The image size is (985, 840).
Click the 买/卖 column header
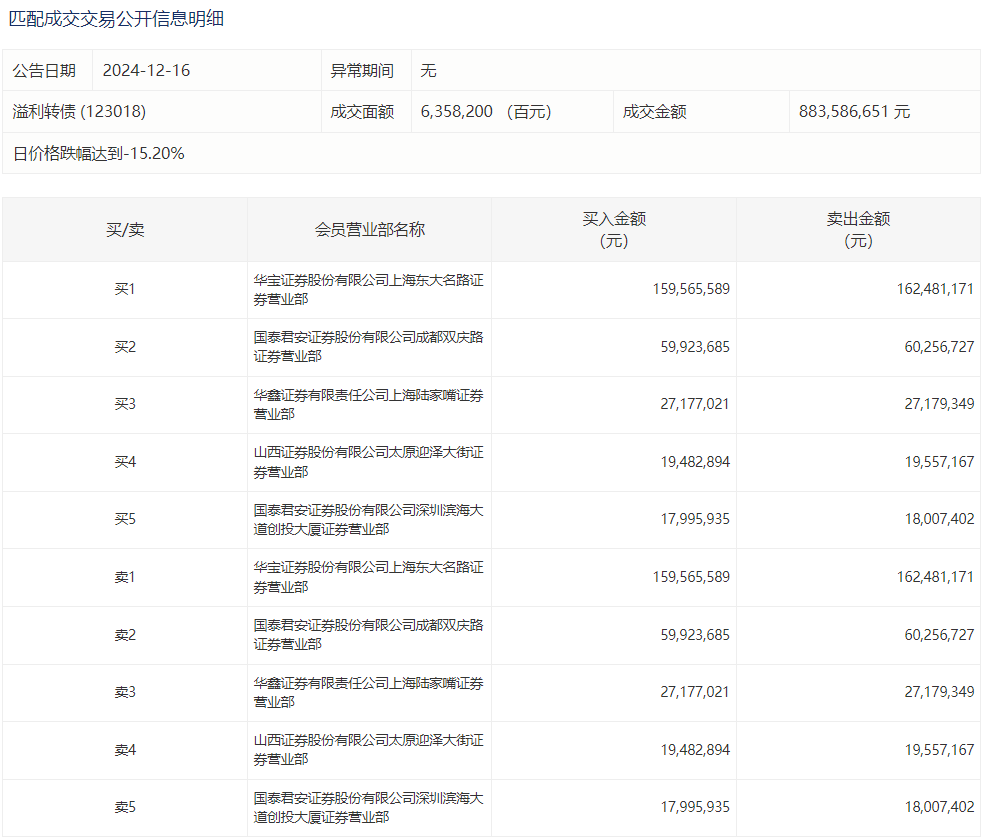(x=125, y=230)
